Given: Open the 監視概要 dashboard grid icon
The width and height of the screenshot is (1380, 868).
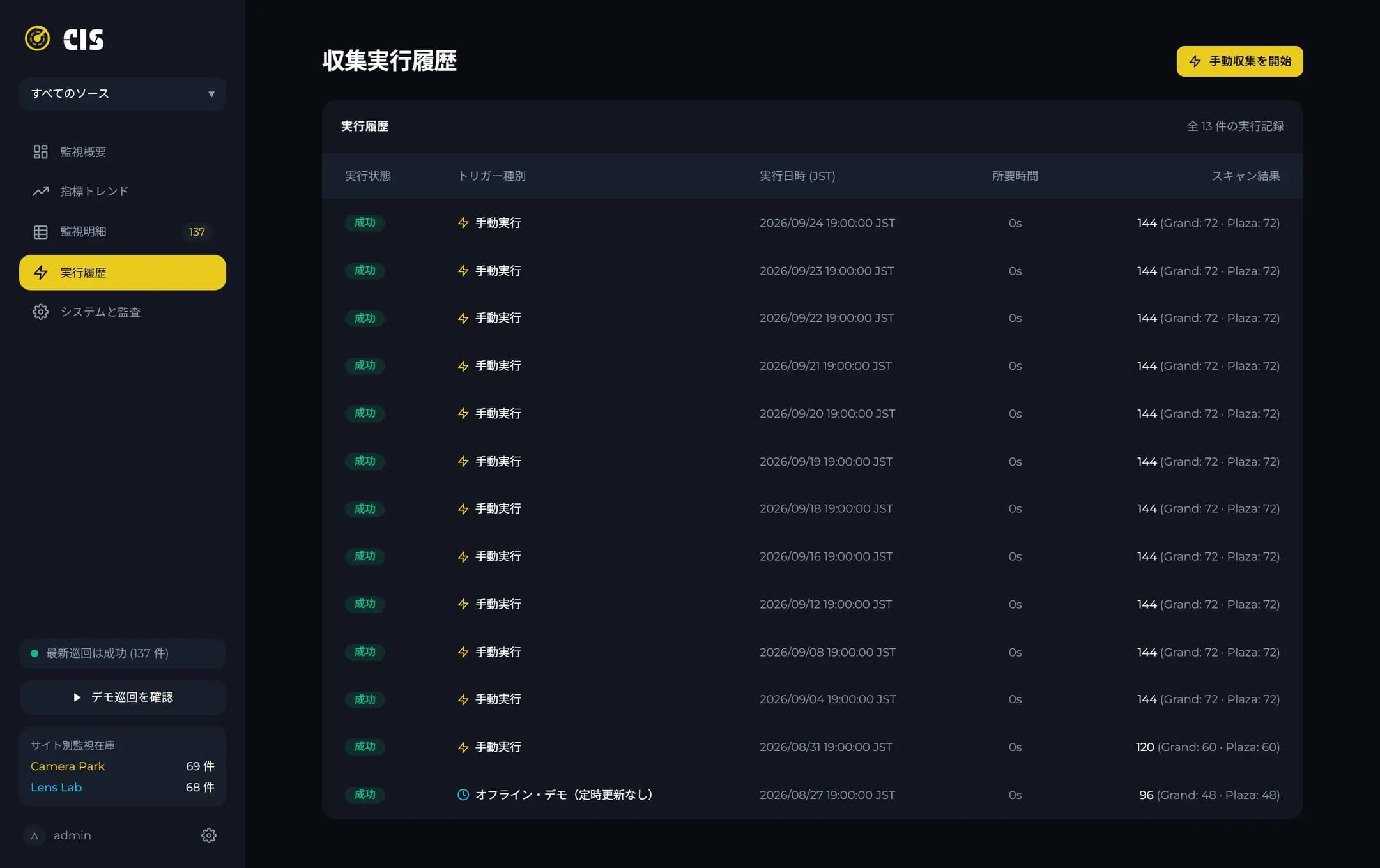Looking at the screenshot, I should coord(40,151).
